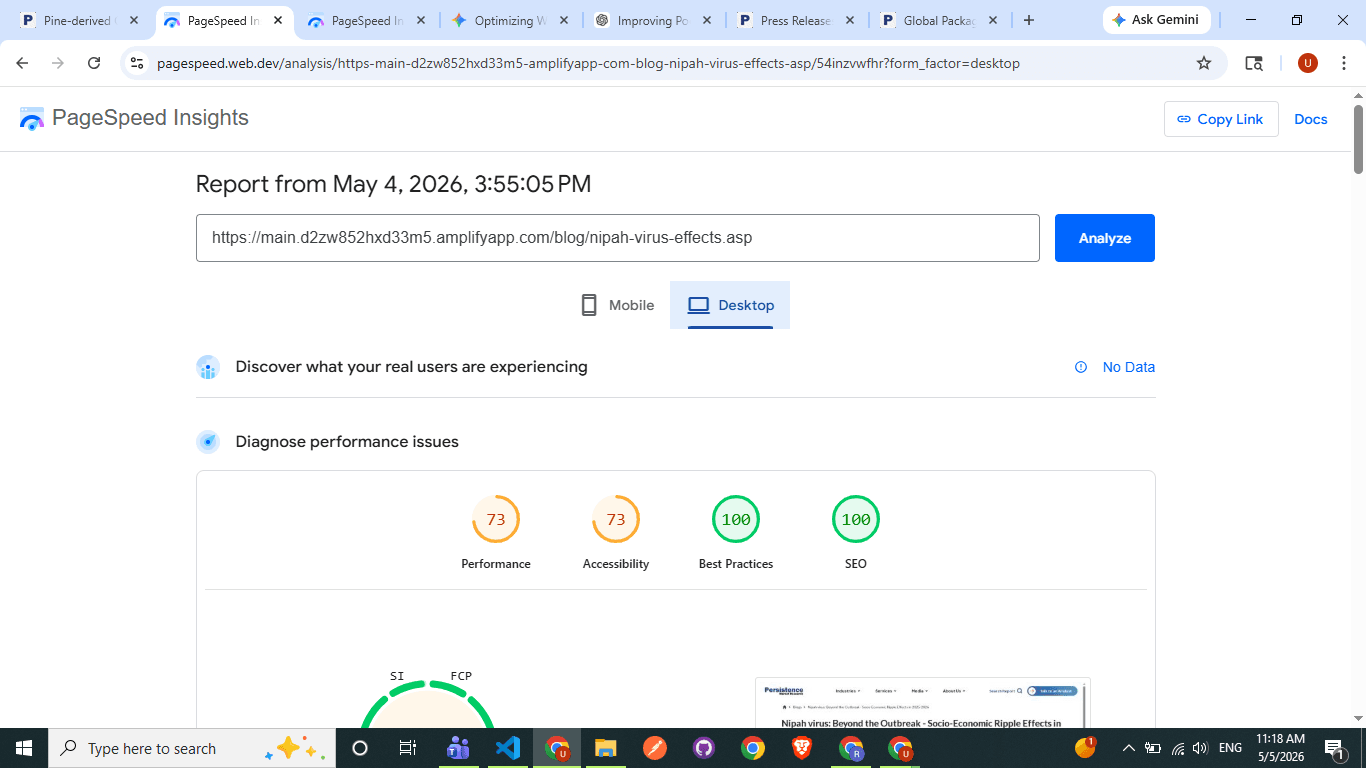
Task: Close the Pine-derived tab
Action: click(x=134, y=20)
